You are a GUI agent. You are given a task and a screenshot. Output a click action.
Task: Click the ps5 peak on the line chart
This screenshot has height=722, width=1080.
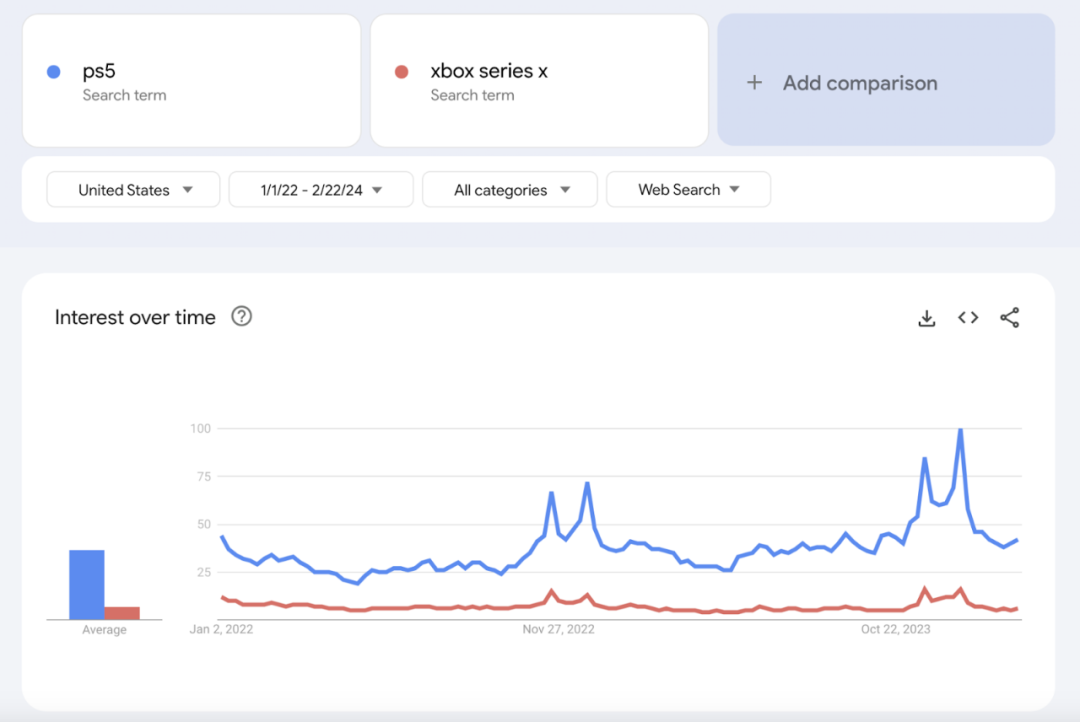pos(959,429)
